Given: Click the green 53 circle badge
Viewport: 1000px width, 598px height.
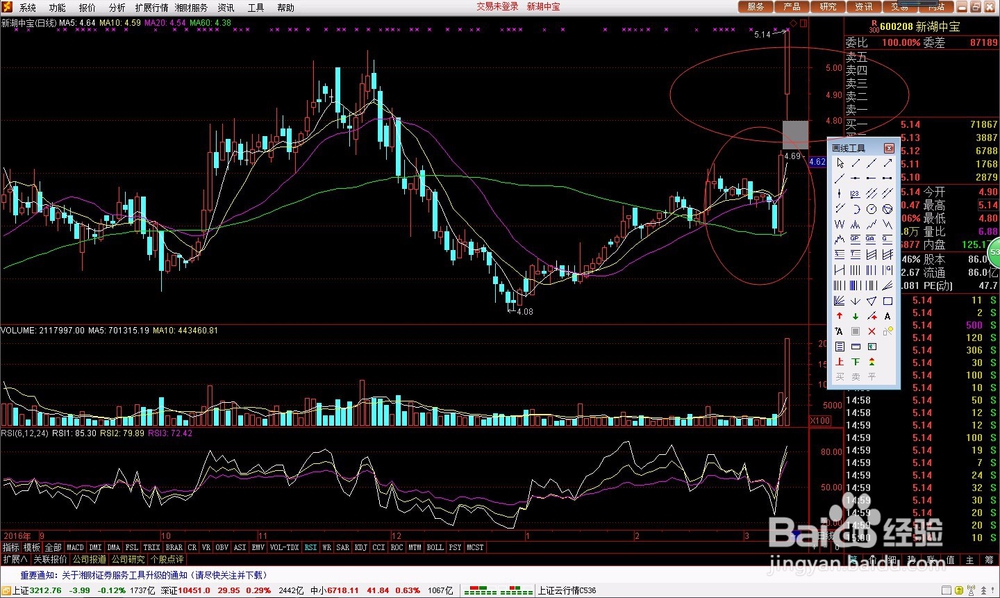Looking at the screenshot, I should [x=995, y=252].
